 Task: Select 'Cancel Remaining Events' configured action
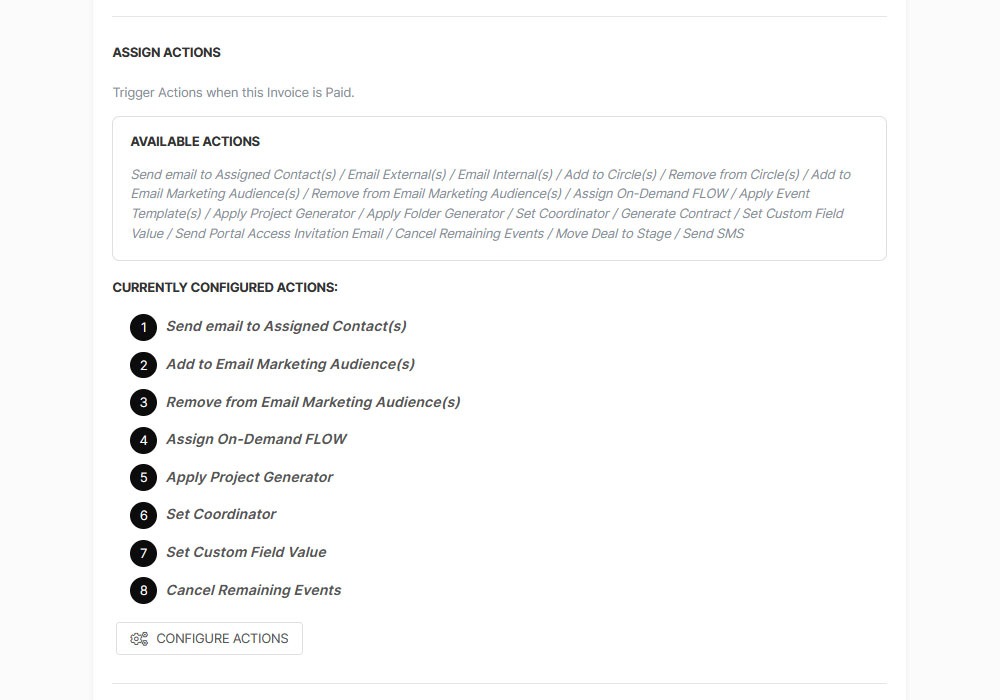click(253, 590)
